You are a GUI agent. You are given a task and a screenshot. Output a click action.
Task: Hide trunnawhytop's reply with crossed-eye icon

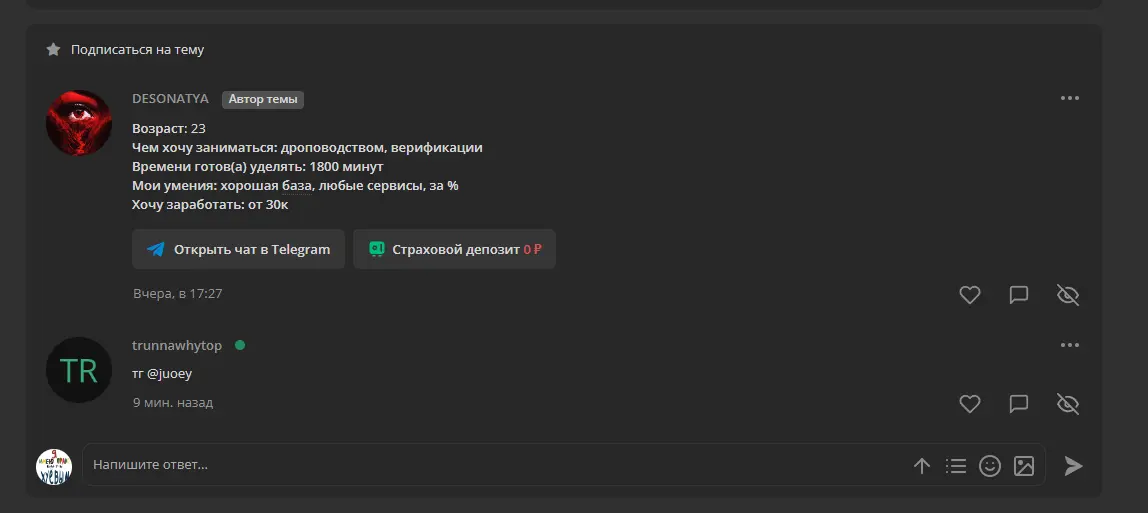tap(1068, 404)
